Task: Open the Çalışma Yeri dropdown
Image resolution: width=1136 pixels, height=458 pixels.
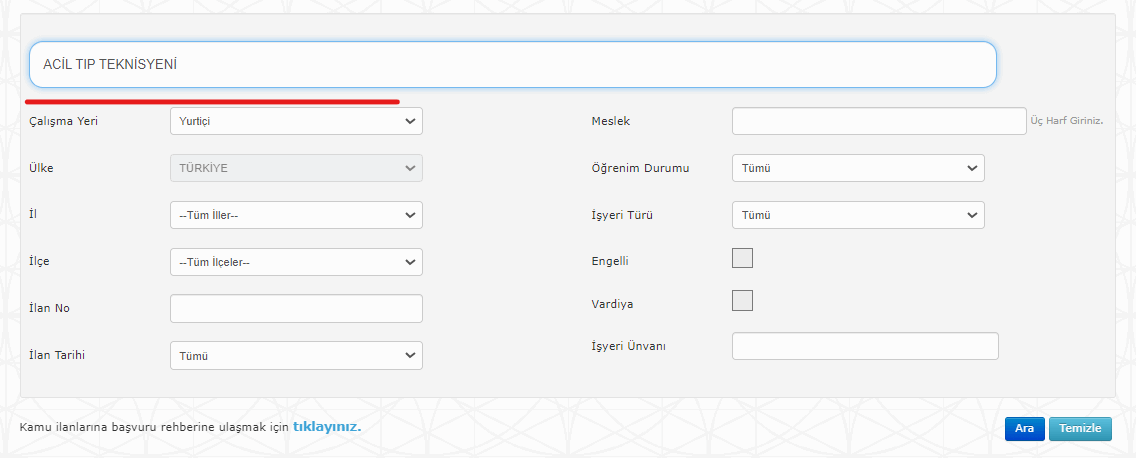Action: pyautogui.click(x=296, y=121)
